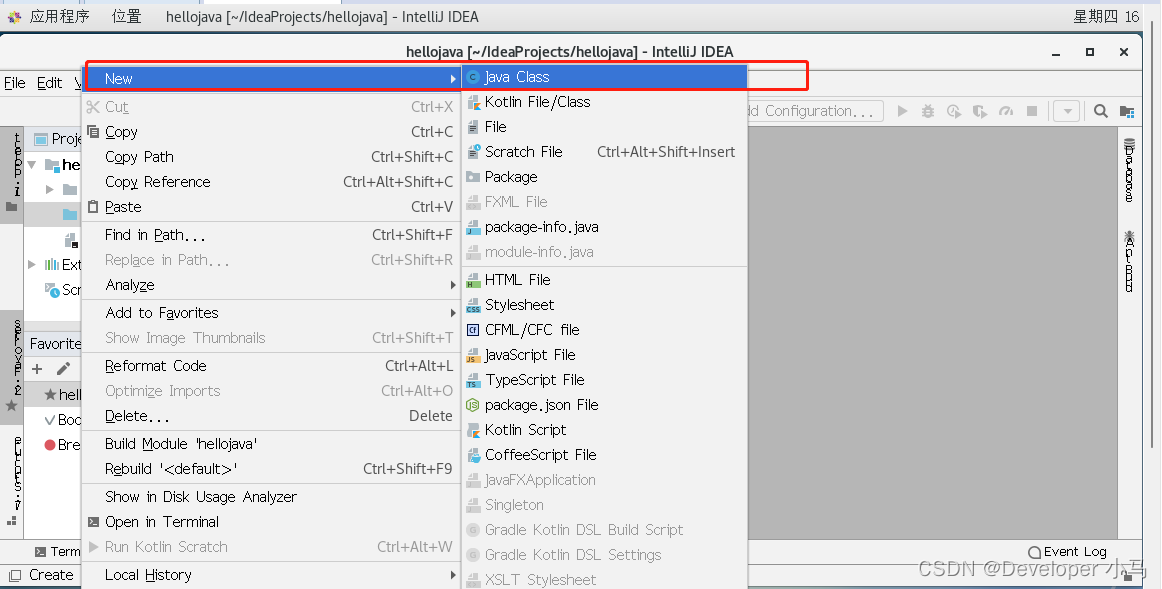
Task: Click the Project view header dropdown
Action: (58, 139)
